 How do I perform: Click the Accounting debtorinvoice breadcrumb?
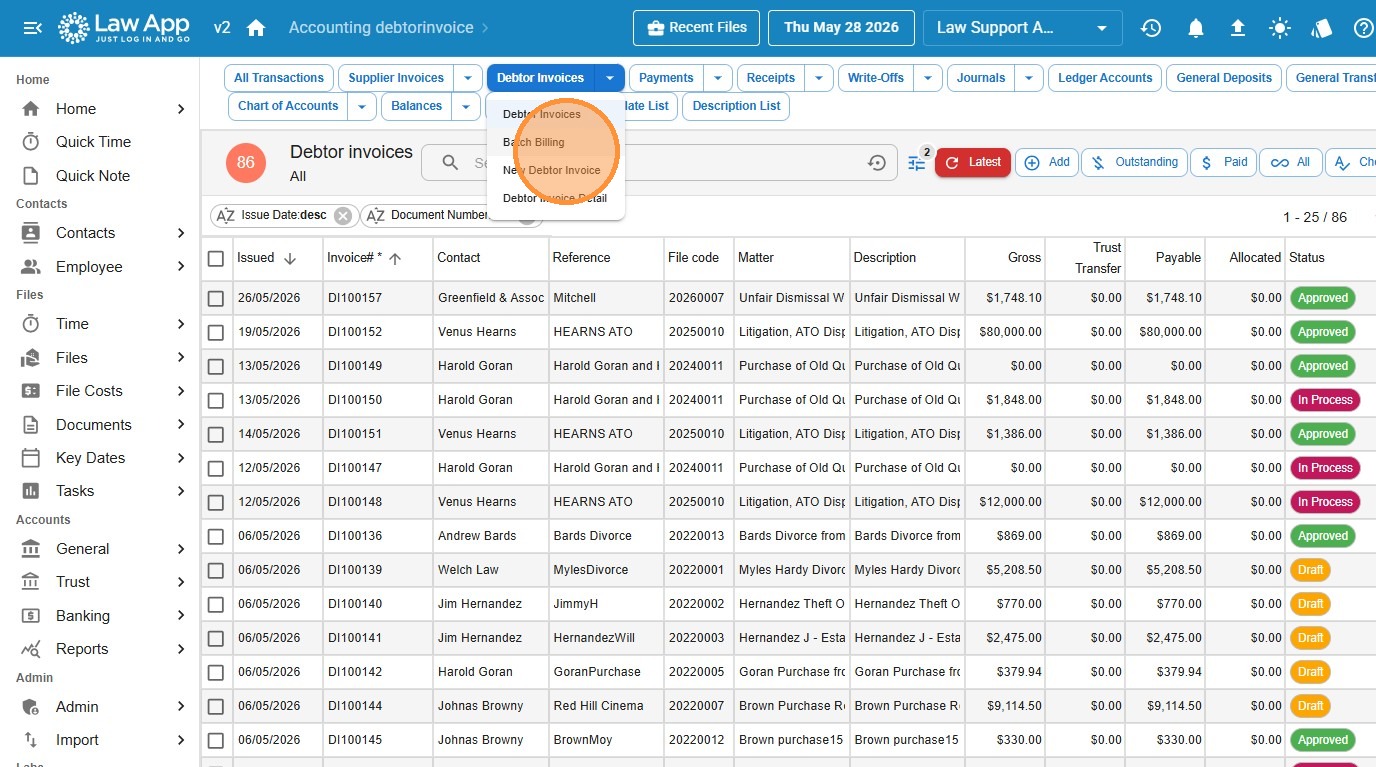pyautogui.click(x=381, y=28)
